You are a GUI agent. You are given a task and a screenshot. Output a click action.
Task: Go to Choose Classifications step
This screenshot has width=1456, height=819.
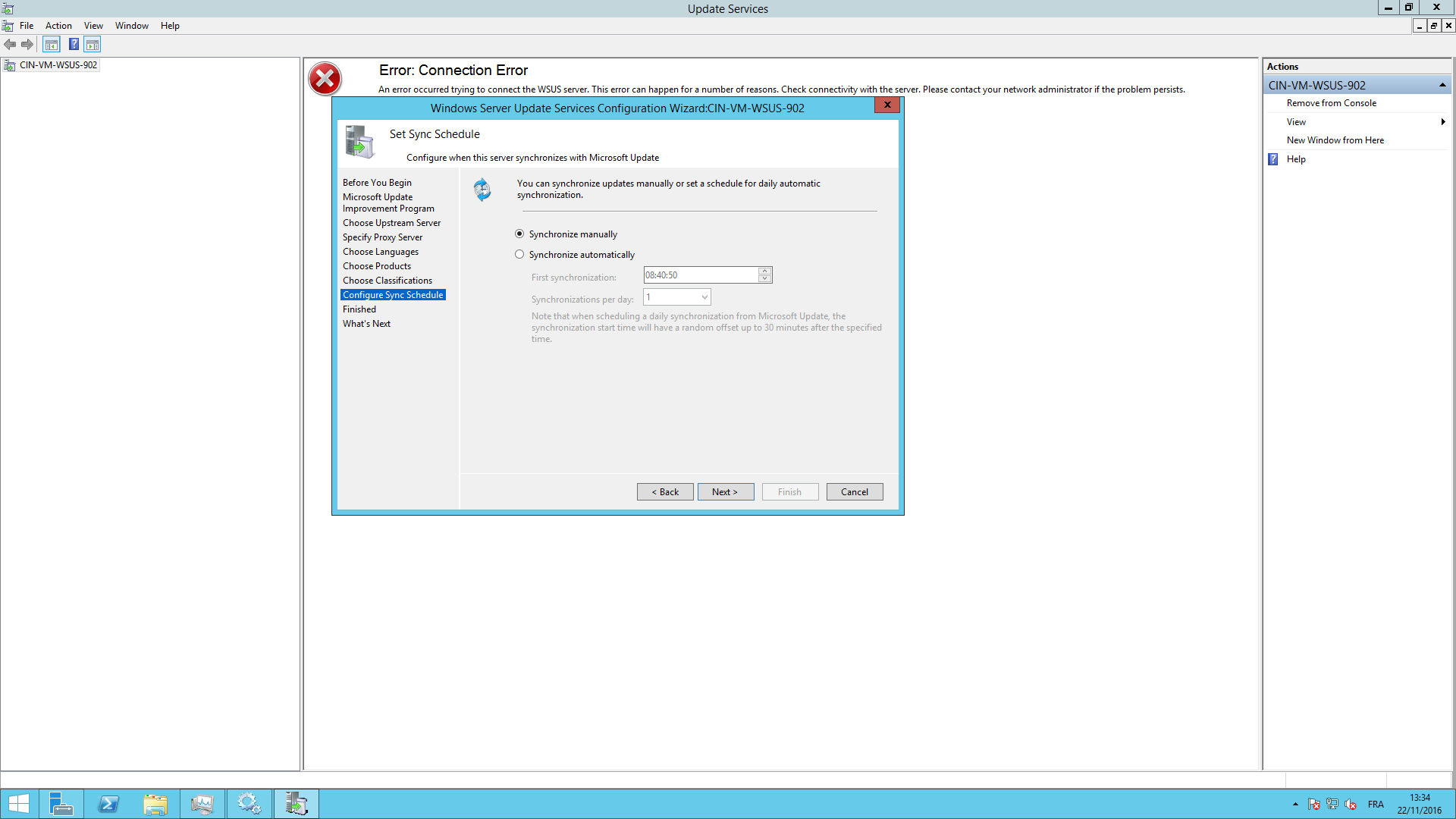(388, 281)
